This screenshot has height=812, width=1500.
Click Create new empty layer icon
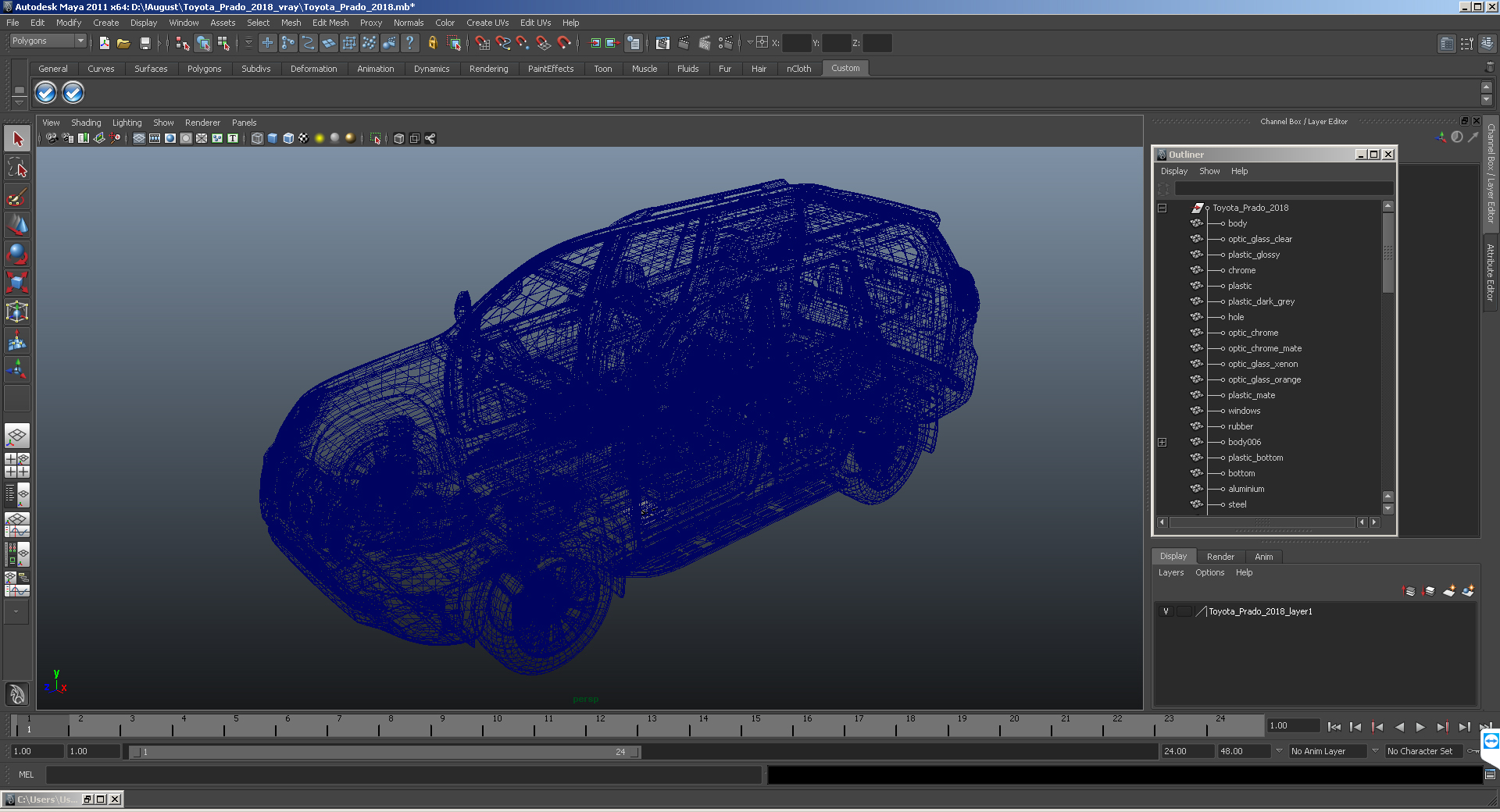[1448, 591]
